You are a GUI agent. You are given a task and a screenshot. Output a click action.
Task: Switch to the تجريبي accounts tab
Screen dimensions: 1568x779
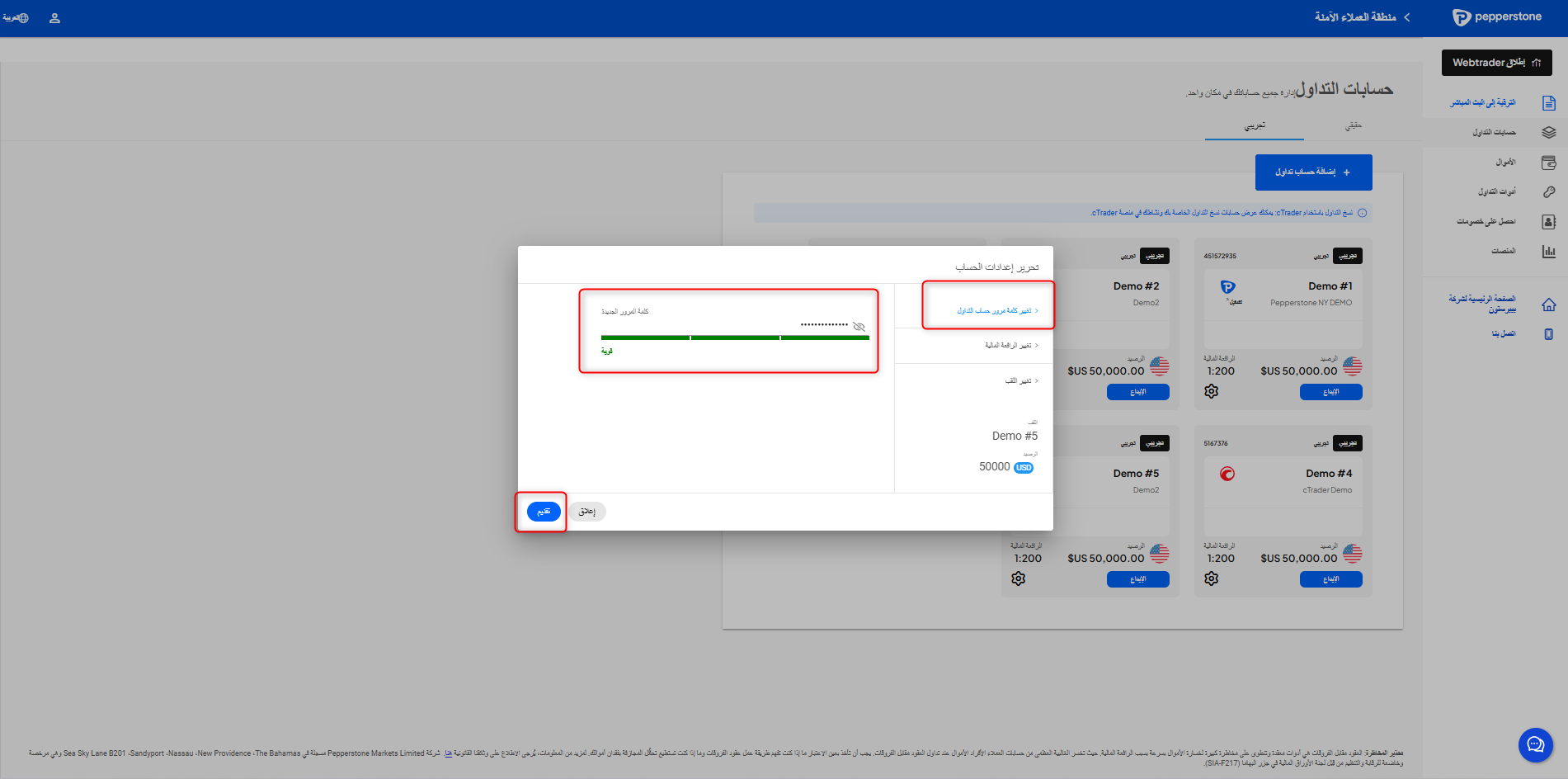1255,126
